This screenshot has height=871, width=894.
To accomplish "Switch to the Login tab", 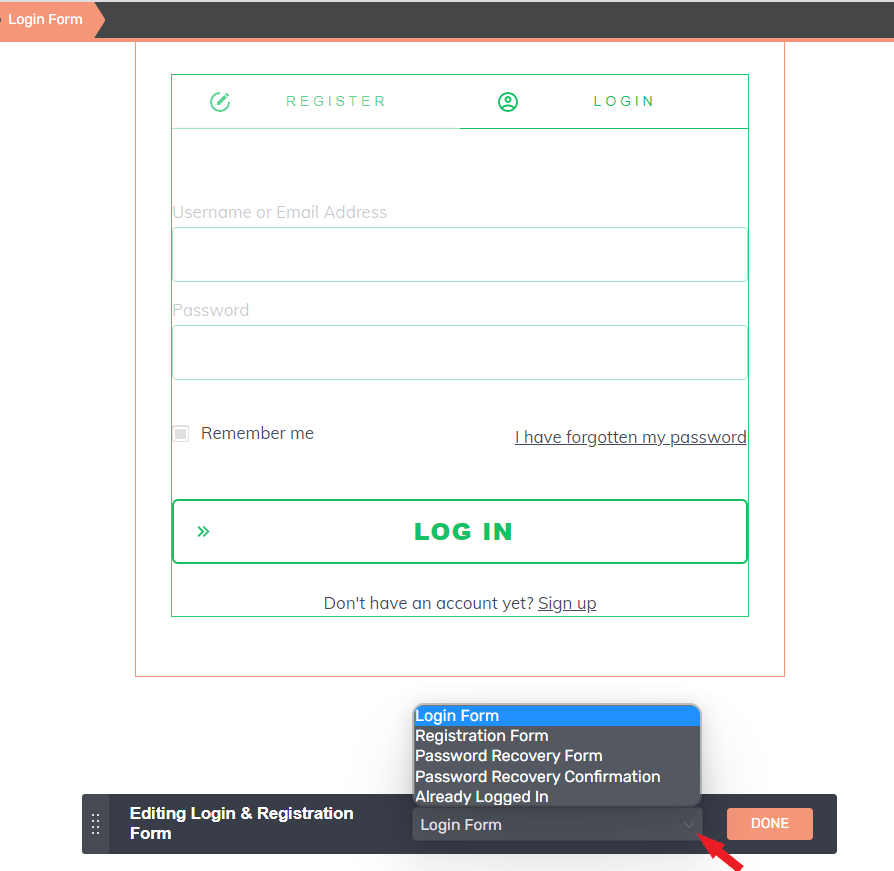I will [x=604, y=101].
